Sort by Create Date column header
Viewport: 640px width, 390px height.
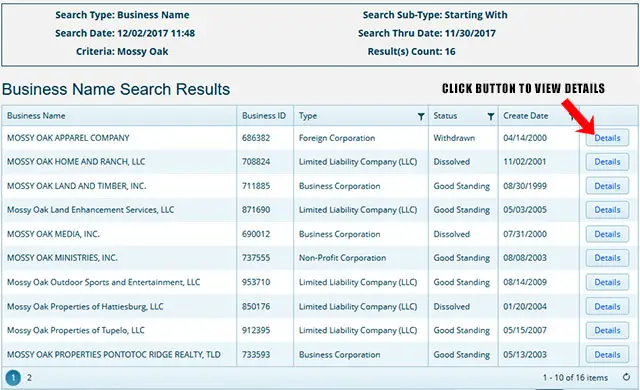tap(526, 116)
